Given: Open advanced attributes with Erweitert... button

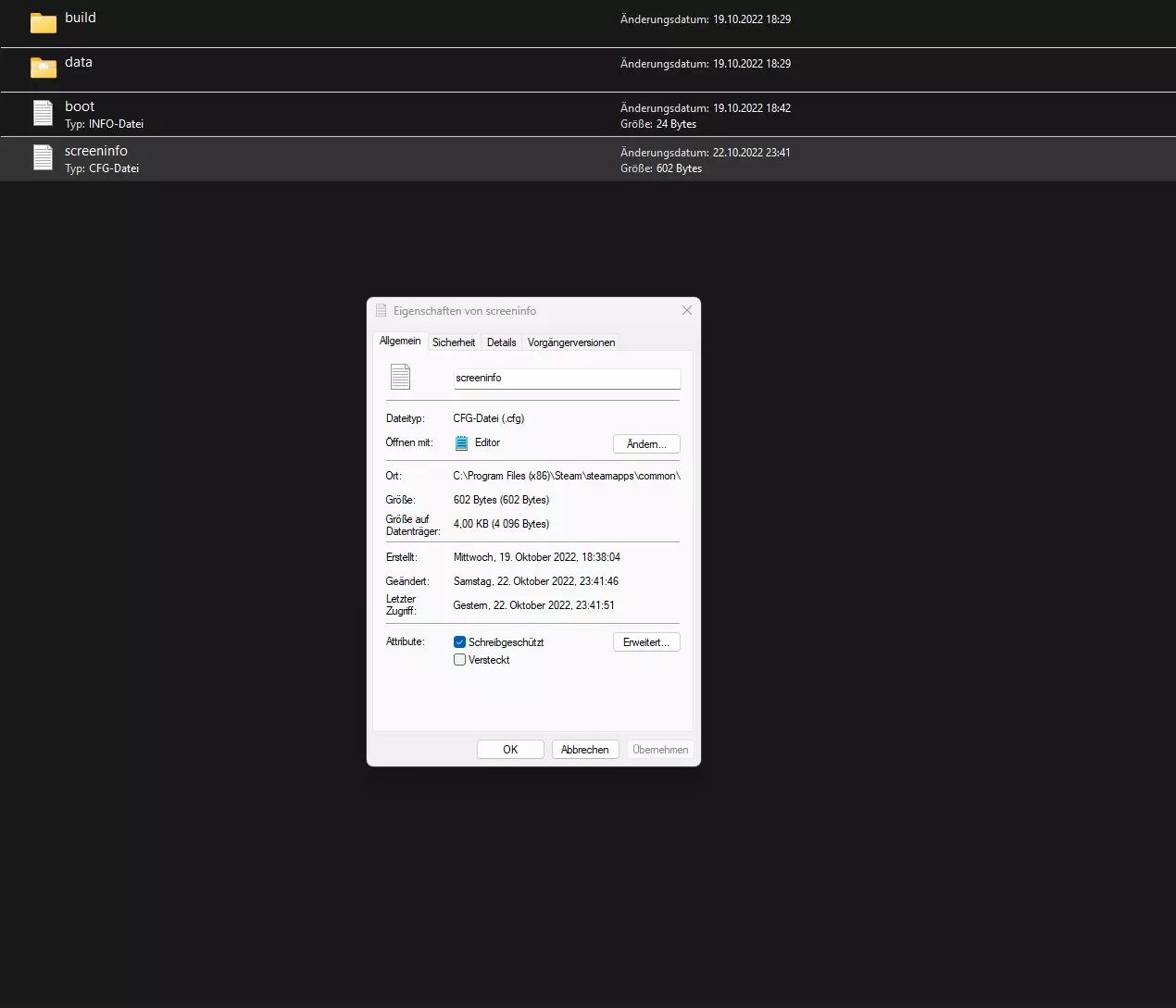Looking at the screenshot, I should 646,642.
